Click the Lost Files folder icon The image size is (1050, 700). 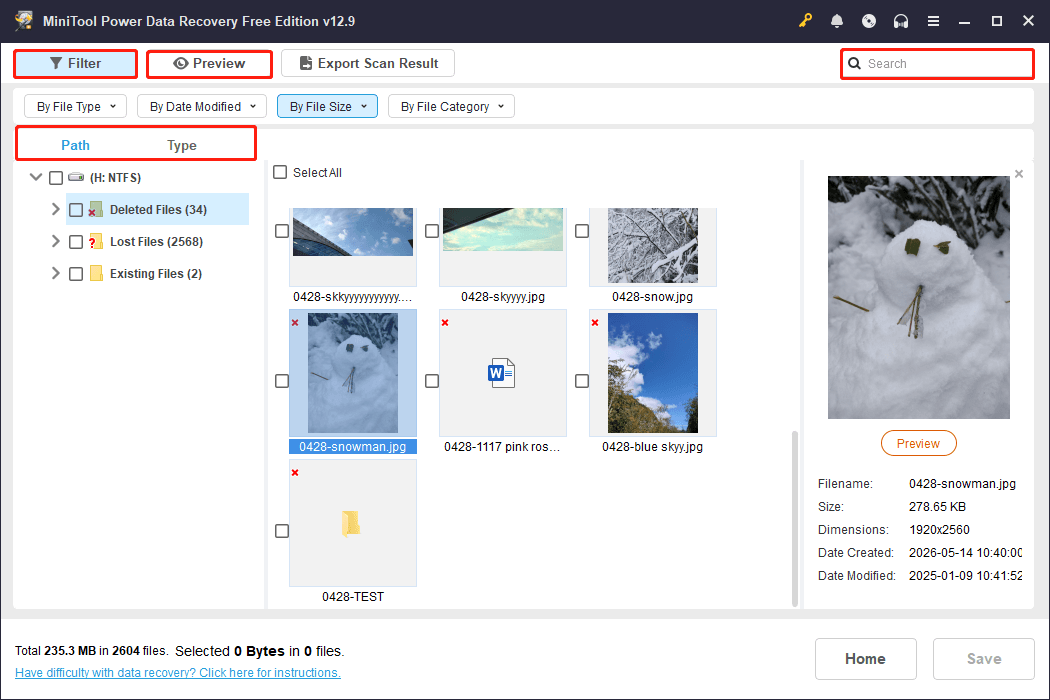[96, 242]
